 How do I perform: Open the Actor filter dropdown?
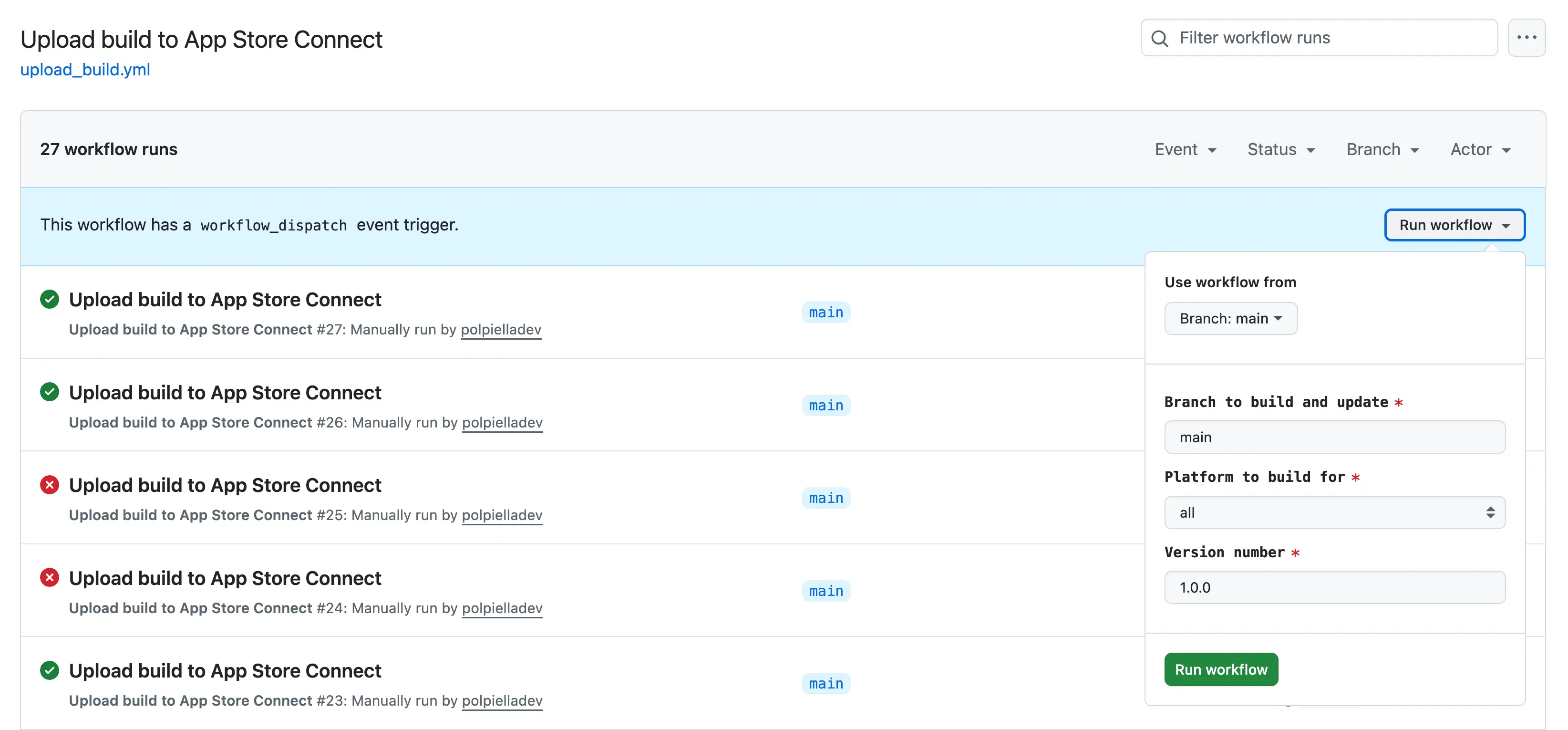click(x=1480, y=149)
